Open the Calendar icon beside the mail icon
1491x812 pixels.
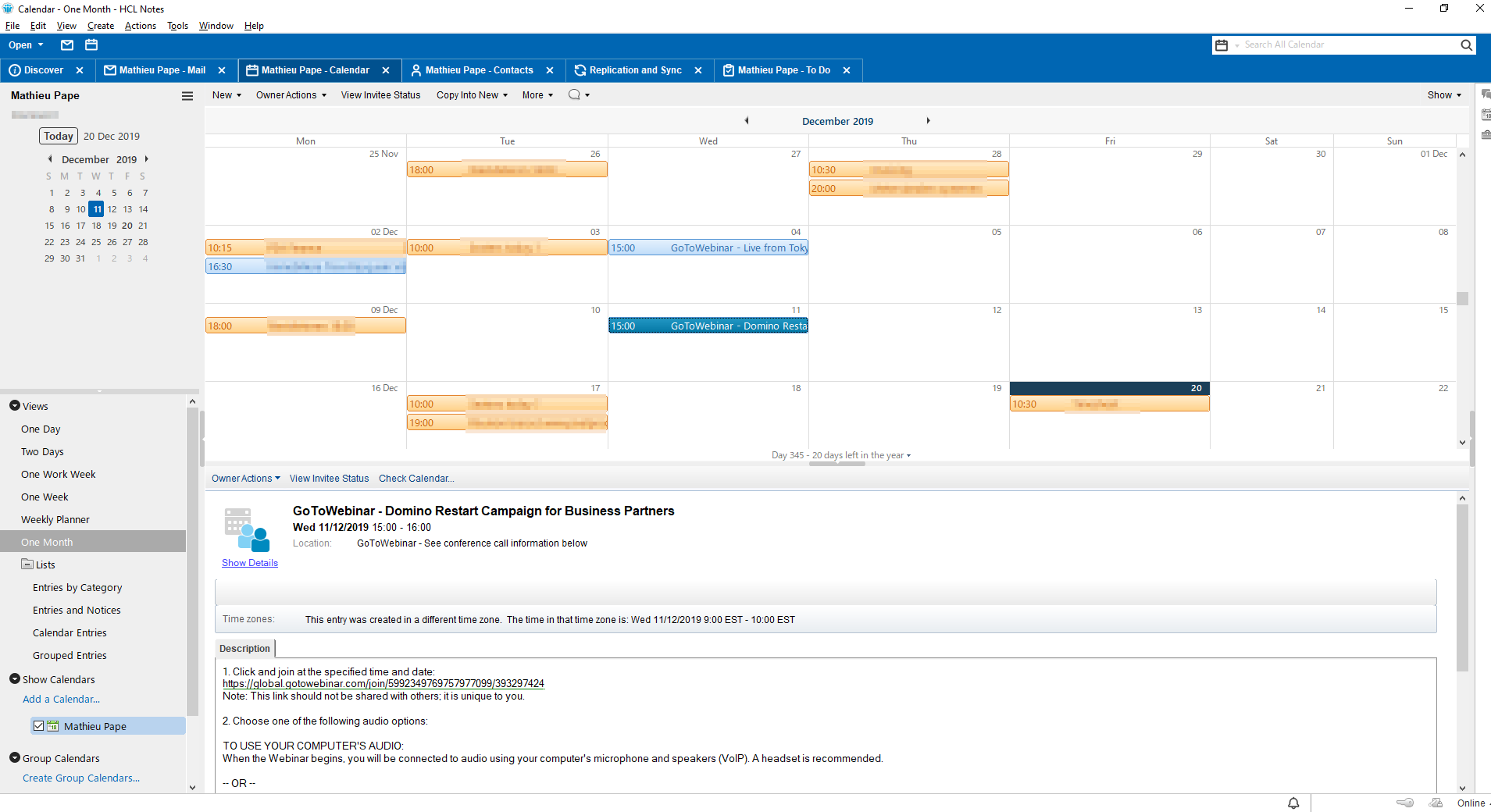tap(91, 45)
